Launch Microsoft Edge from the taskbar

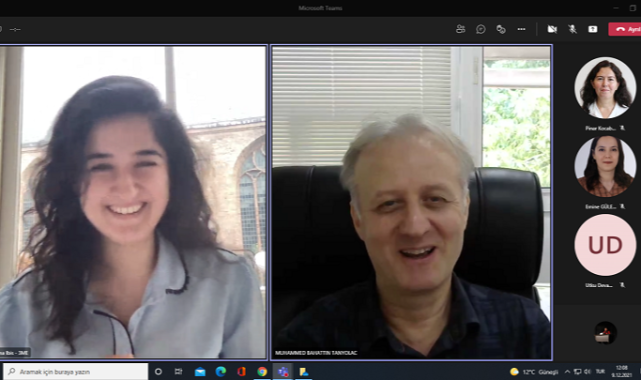(221, 371)
